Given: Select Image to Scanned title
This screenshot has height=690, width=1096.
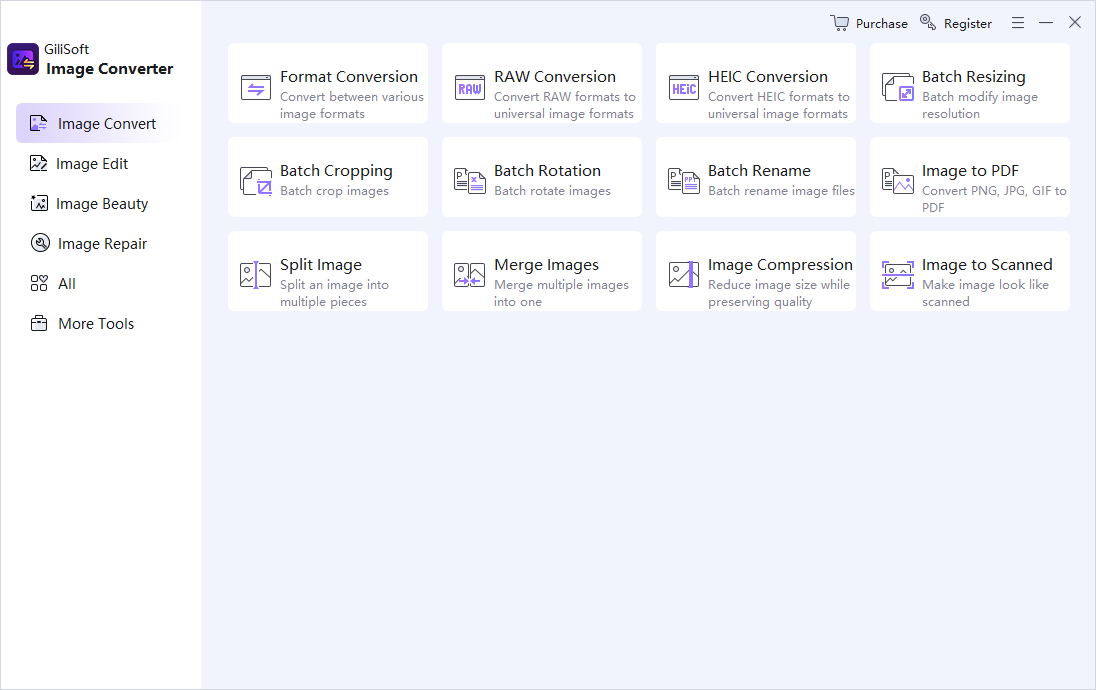Looking at the screenshot, I should [x=987, y=265].
